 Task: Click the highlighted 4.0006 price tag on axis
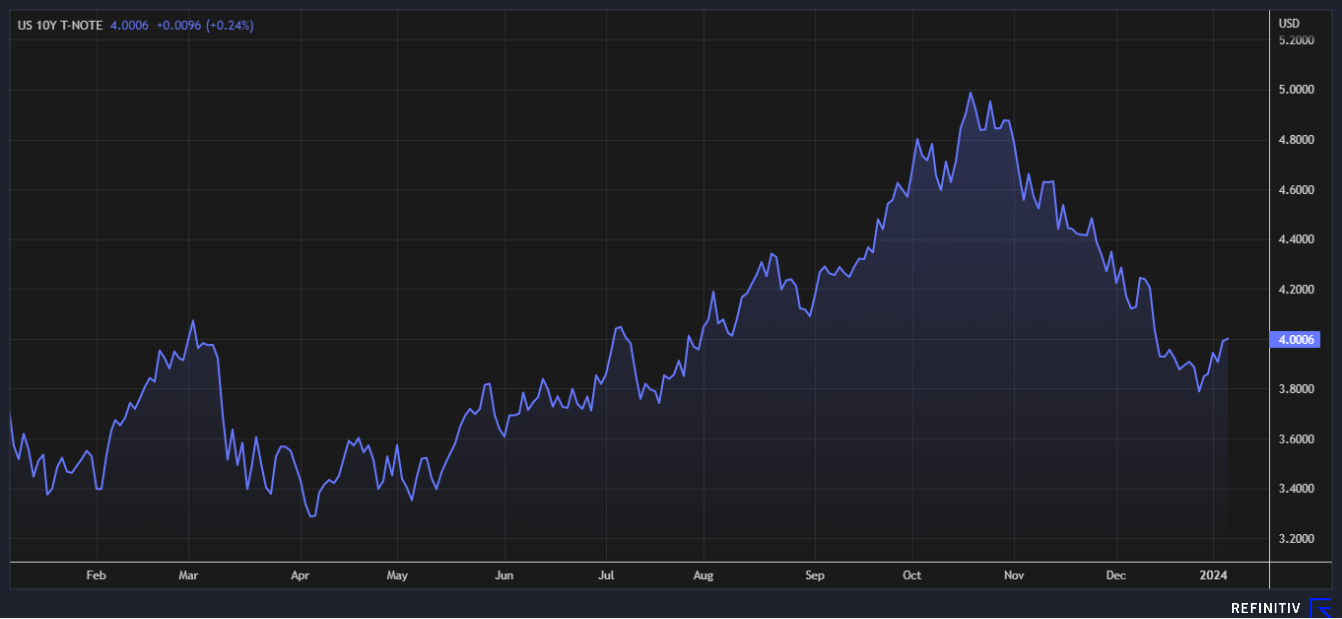click(1296, 340)
